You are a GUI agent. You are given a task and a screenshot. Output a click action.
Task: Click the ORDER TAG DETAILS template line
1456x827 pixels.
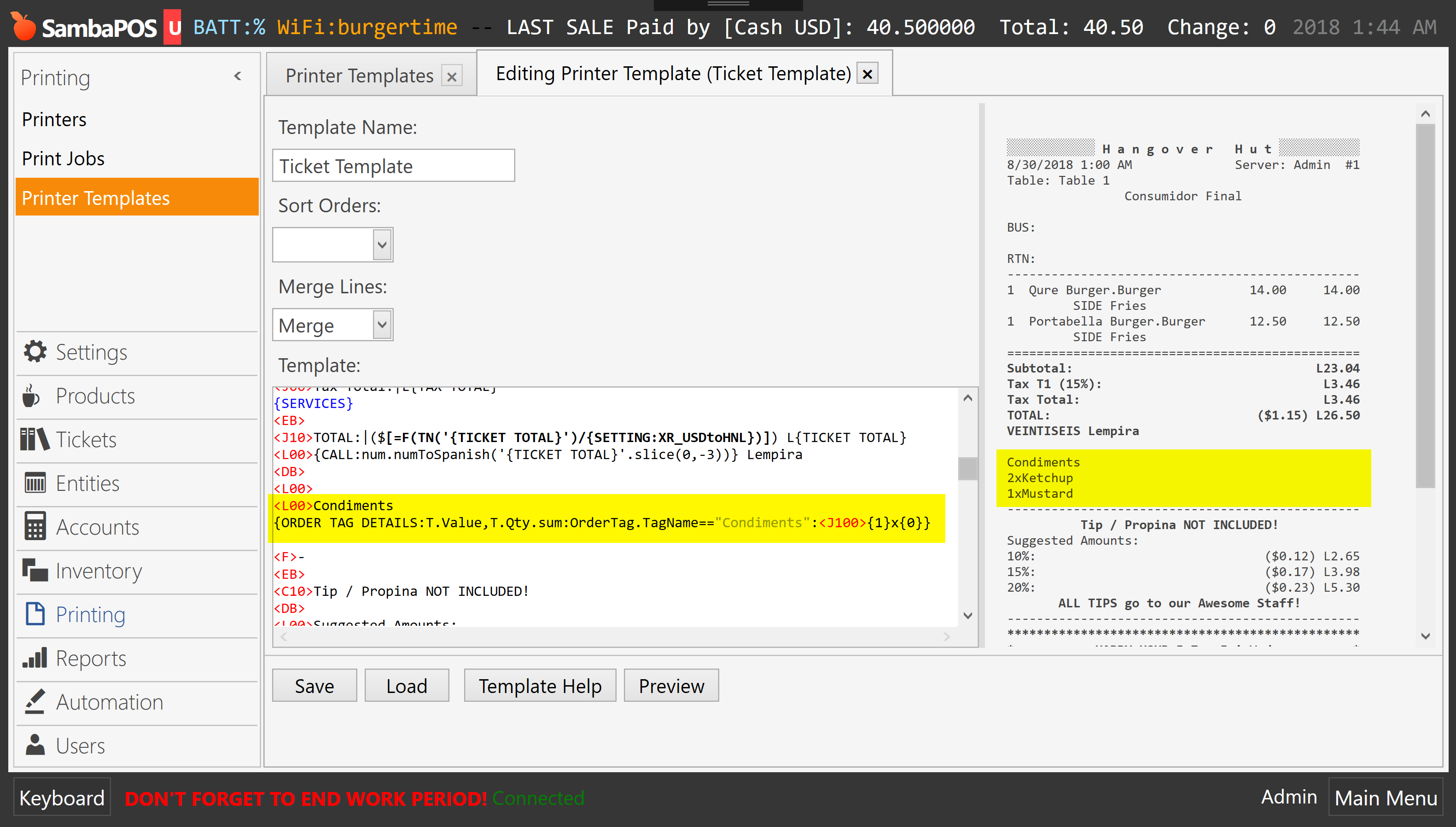point(602,523)
